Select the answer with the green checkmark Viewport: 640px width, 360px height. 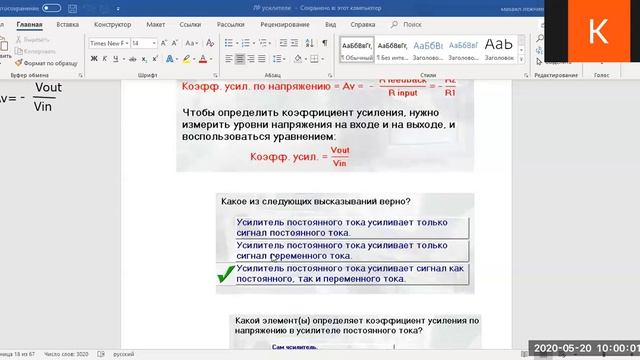[352, 273]
